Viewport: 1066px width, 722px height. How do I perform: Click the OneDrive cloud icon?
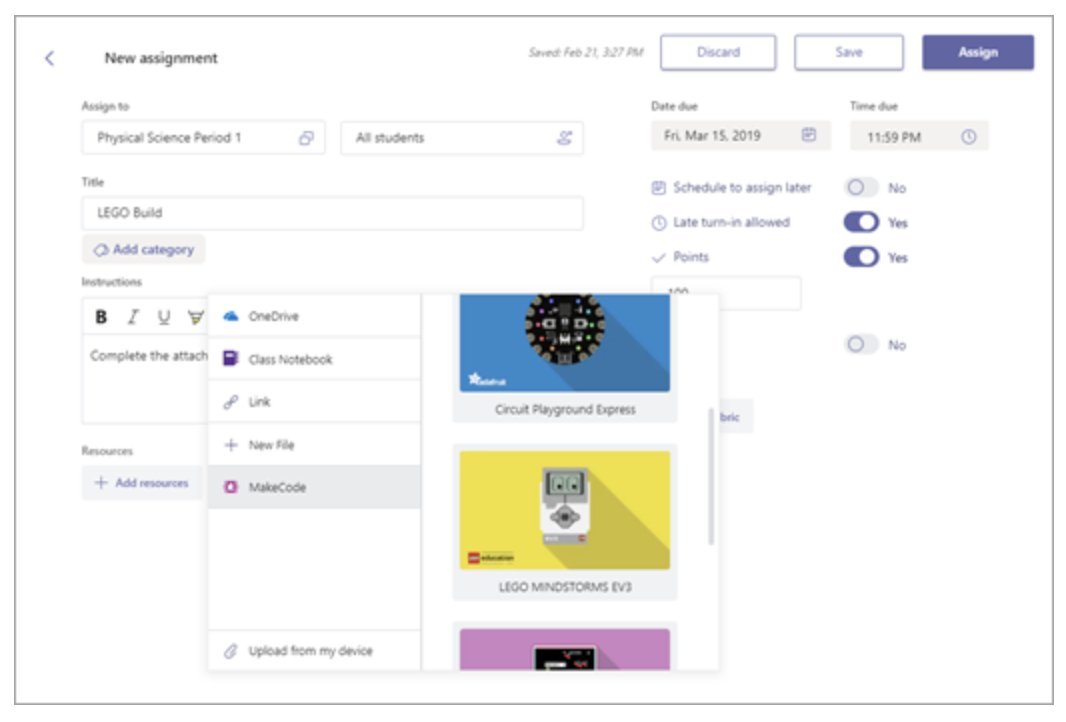pyautogui.click(x=231, y=316)
